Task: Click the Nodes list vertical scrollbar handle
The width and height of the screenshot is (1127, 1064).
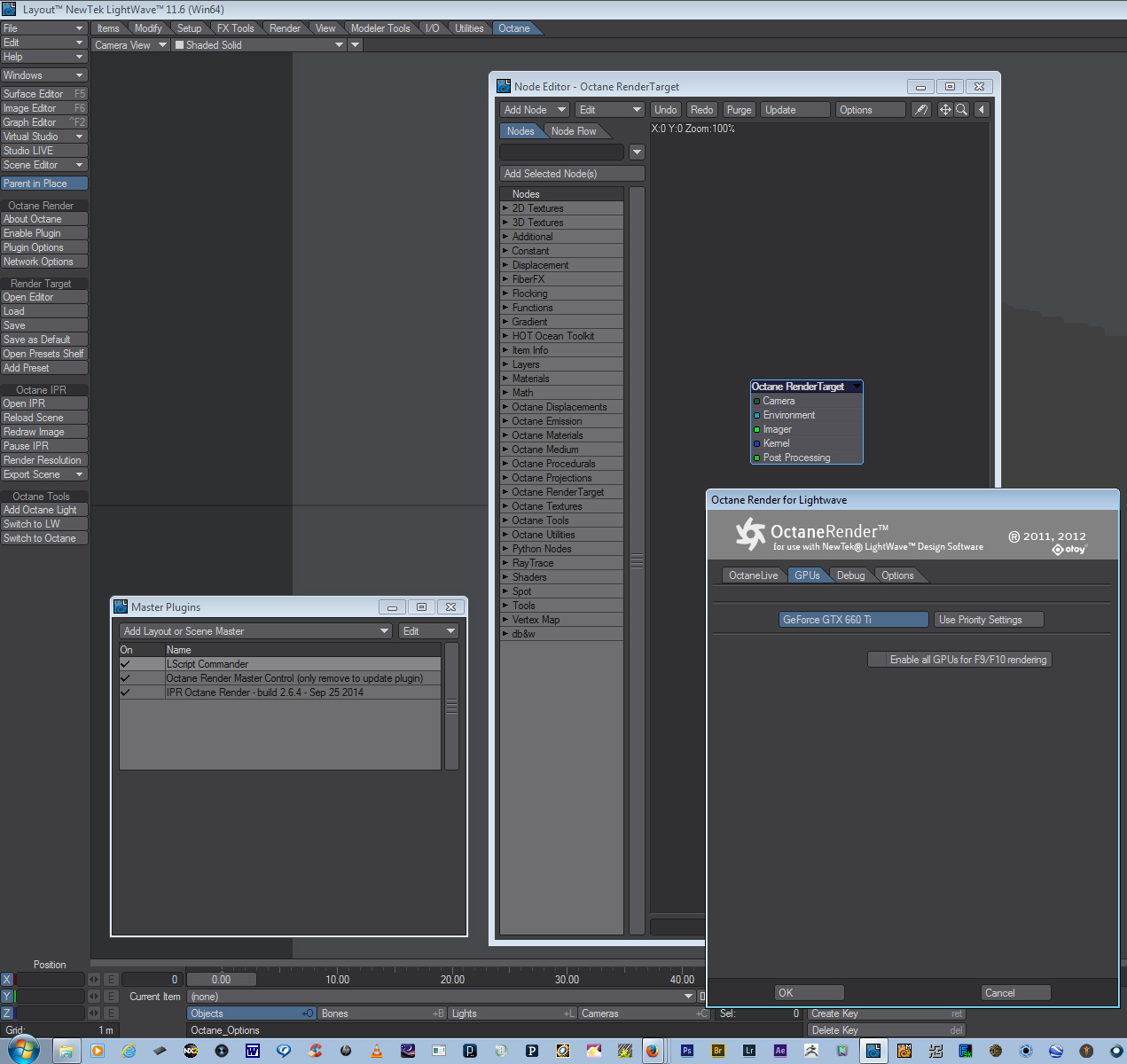Action: [637, 561]
